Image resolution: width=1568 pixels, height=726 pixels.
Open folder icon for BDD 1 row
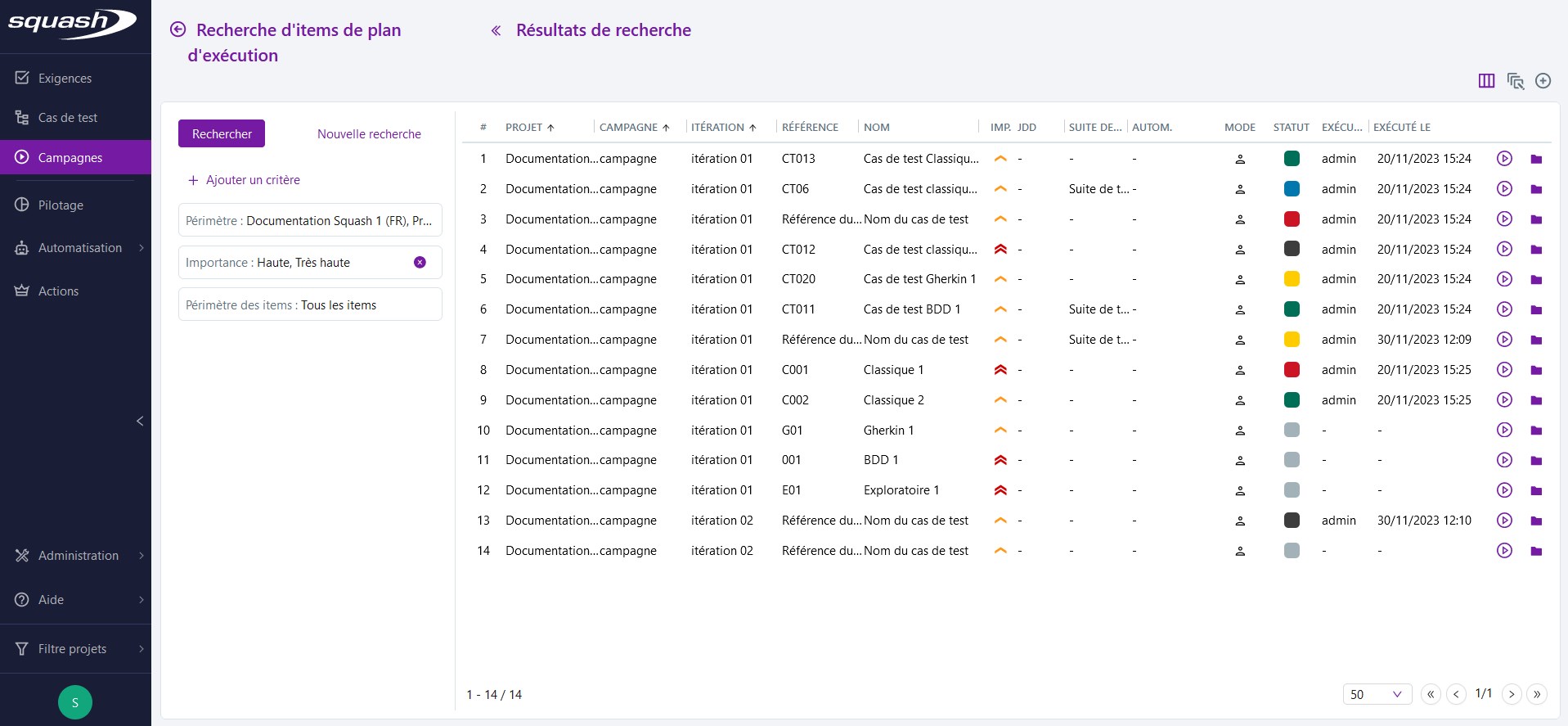1536,460
